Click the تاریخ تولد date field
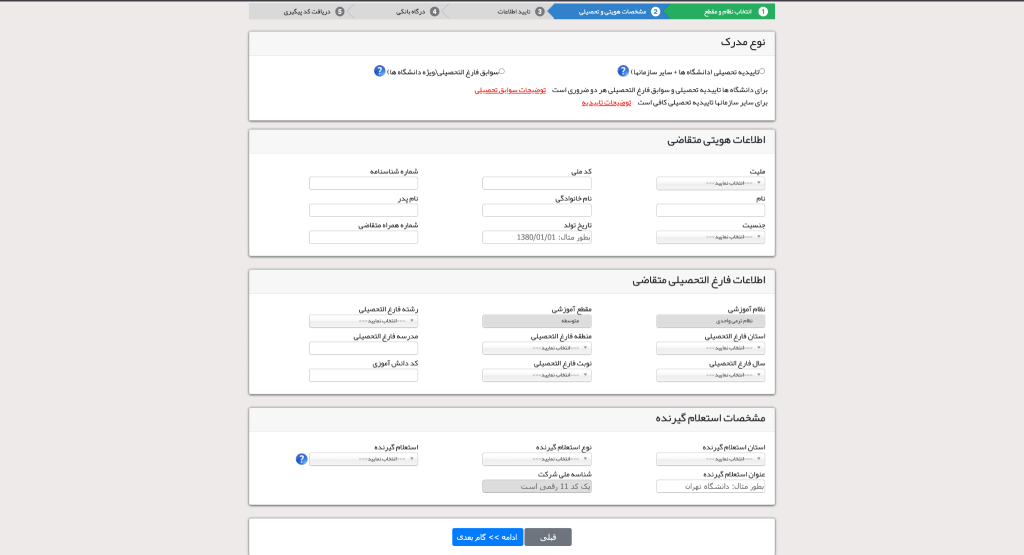This screenshot has width=1024, height=555. 537,237
